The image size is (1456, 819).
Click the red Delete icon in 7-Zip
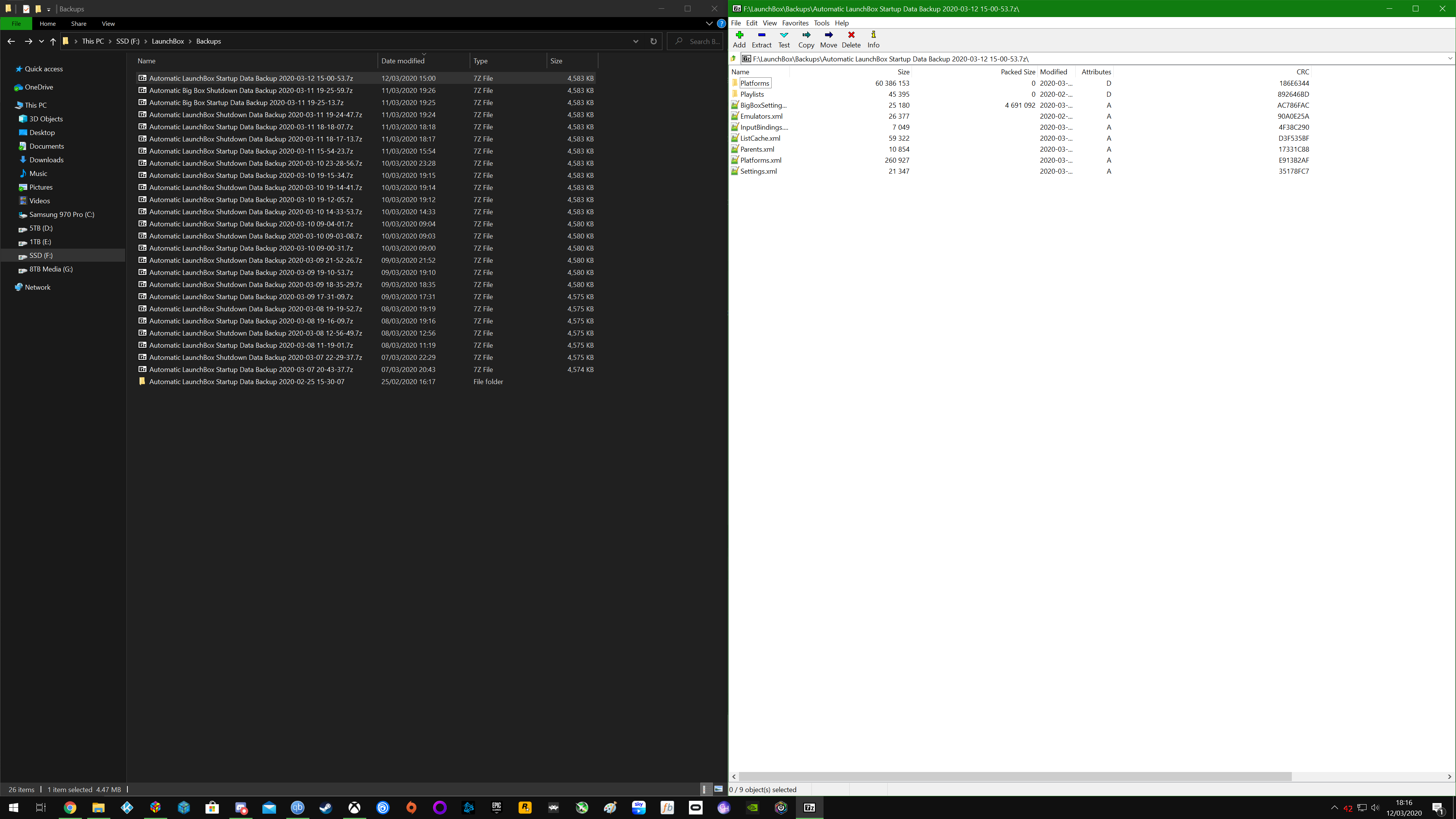pos(851,38)
